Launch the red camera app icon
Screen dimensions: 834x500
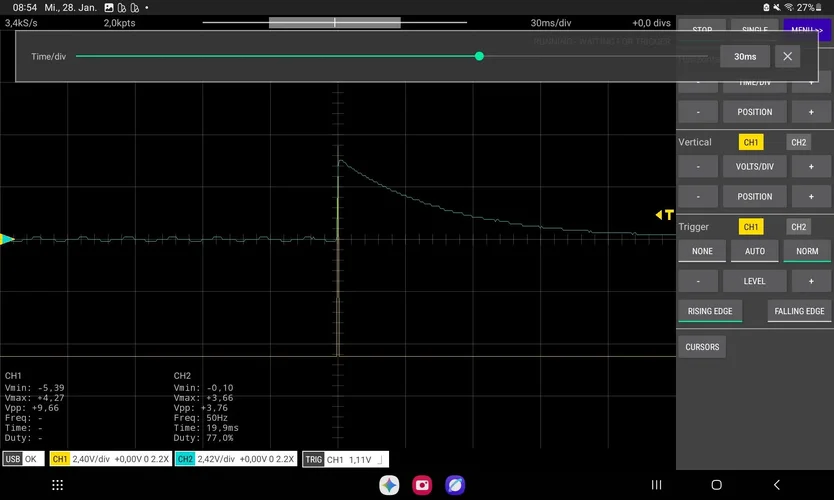(x=422, y=485)
